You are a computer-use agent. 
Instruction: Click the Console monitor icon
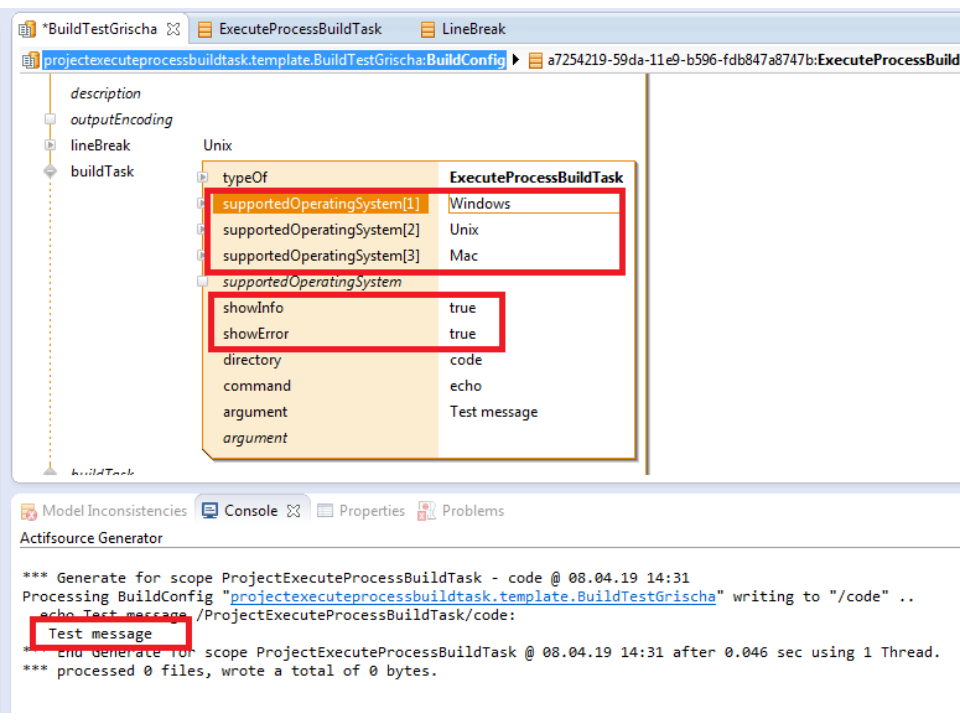point(210,511)
